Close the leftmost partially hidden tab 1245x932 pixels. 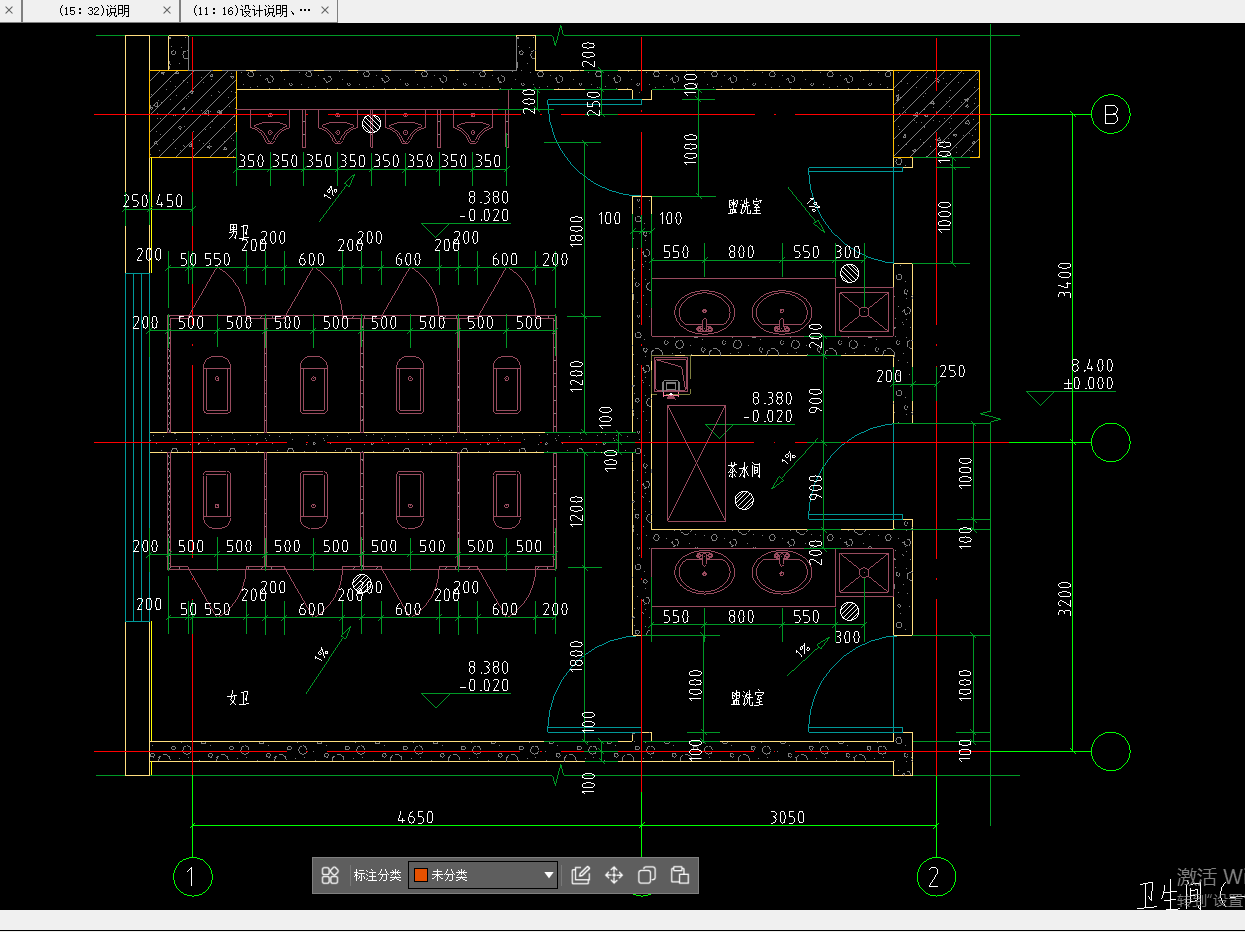[x=8, y=11]
